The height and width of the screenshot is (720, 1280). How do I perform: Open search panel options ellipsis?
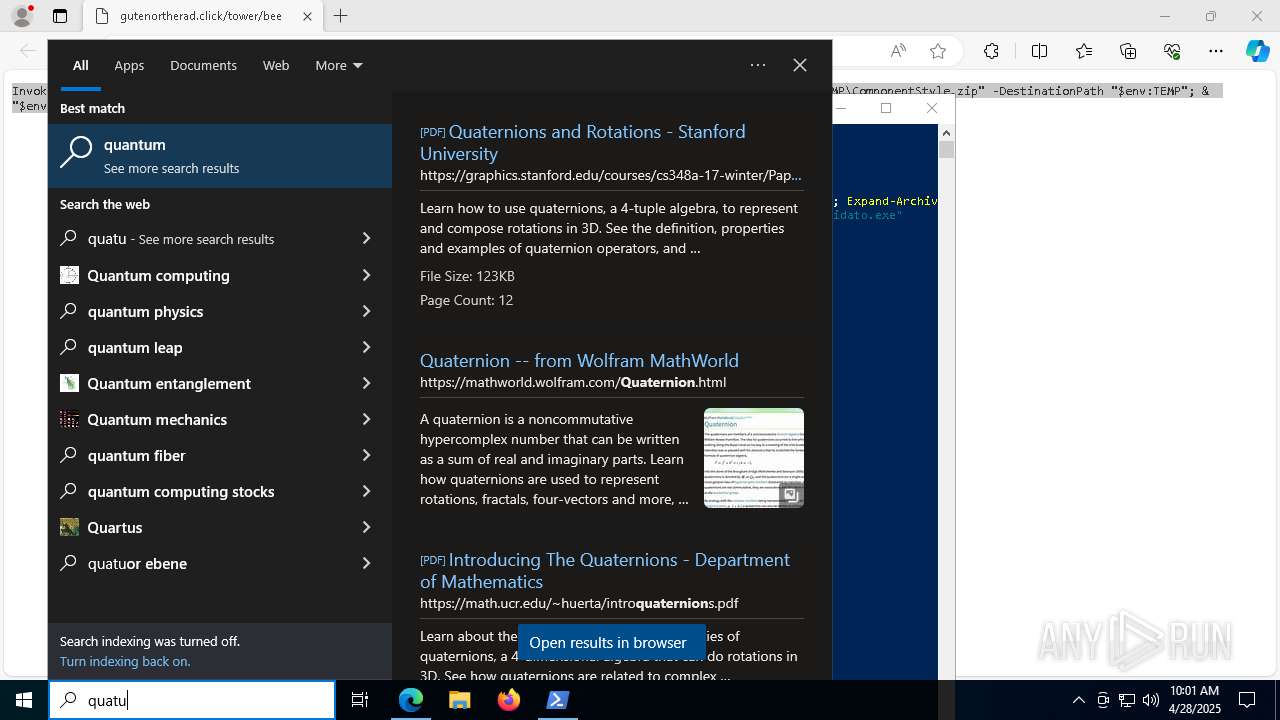[758, 65]
